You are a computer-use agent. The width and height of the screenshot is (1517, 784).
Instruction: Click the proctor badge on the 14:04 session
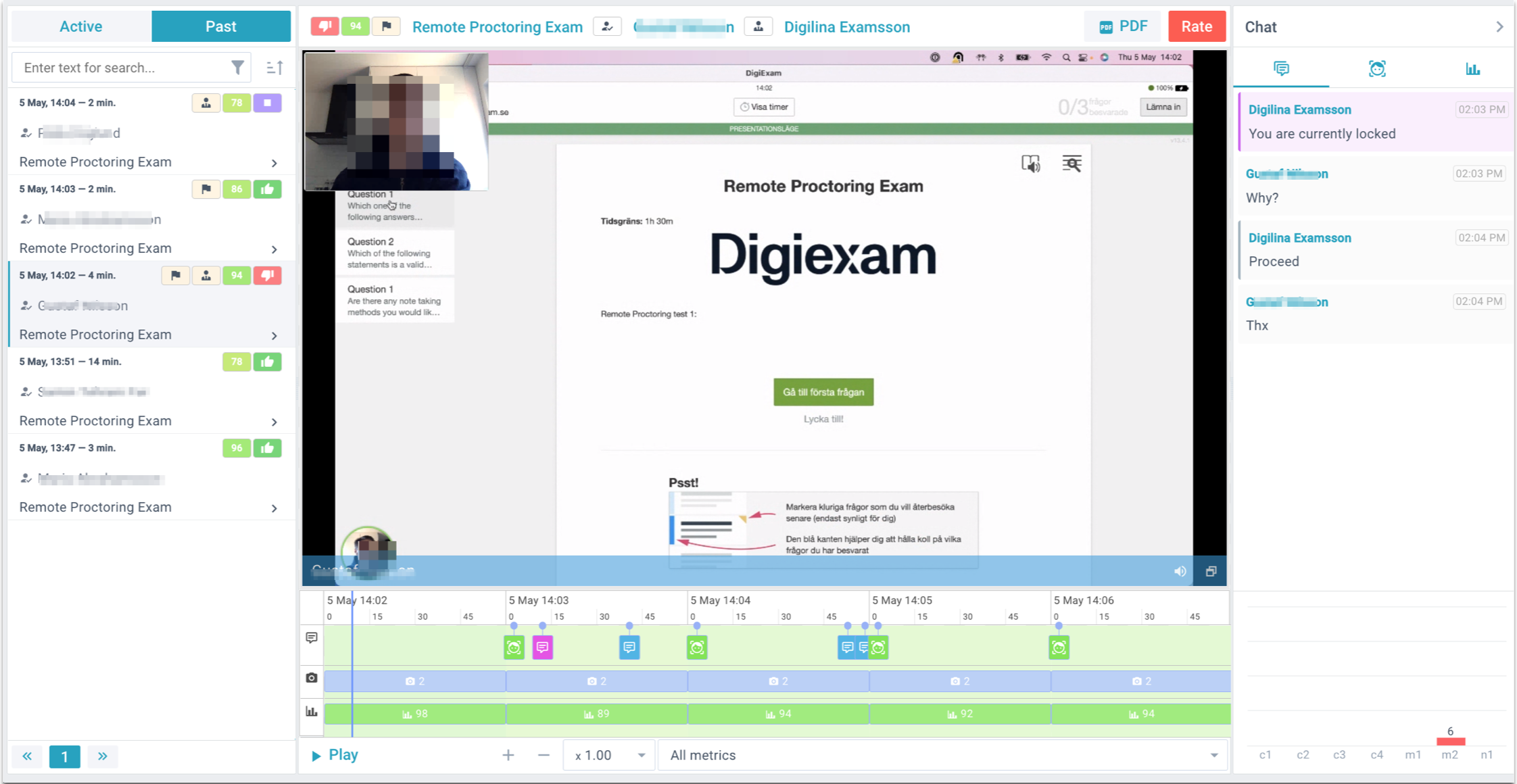coord(206,103)
